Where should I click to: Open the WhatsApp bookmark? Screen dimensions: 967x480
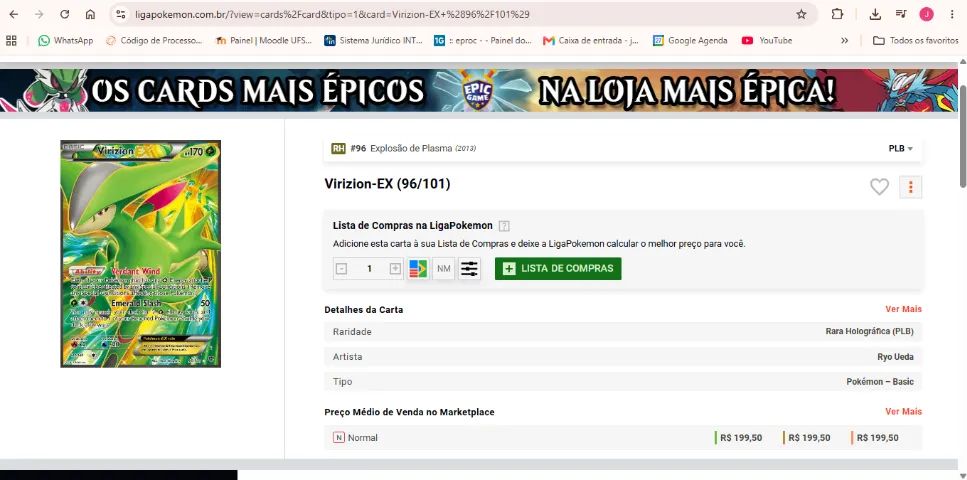[65, 40]
